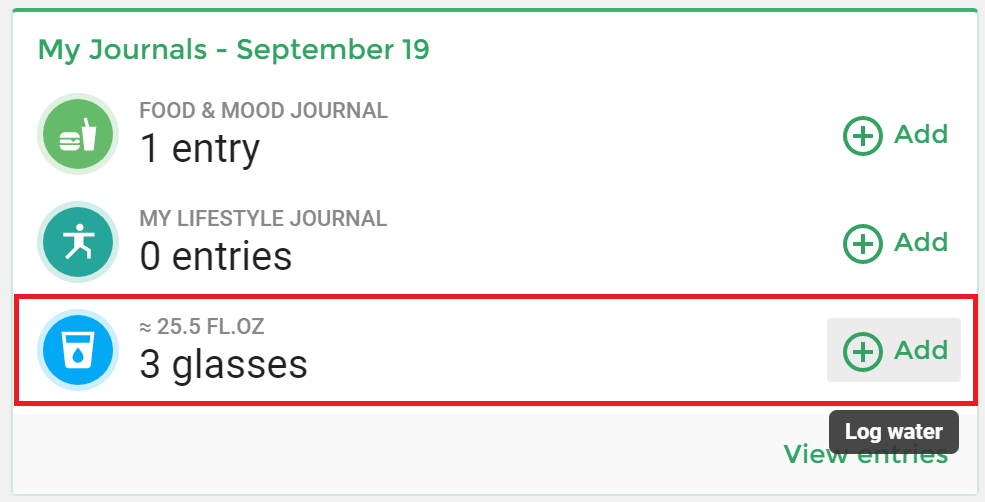Click the Log water tooltip
This screenshot has width=985, height=502.
[x=894, y=432]
